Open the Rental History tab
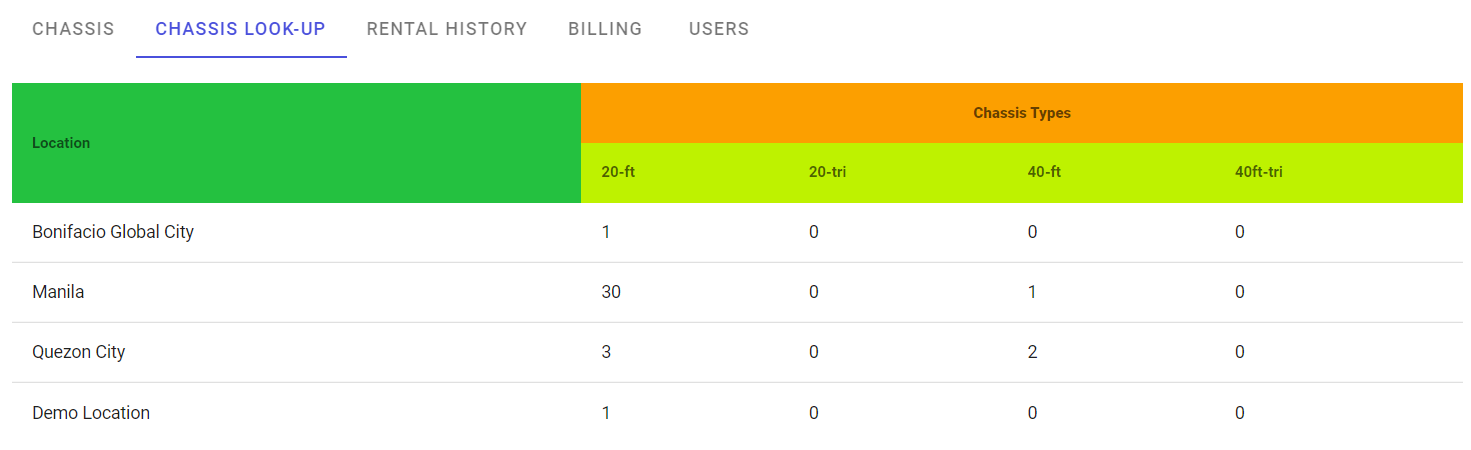The width and height of the screenshot is (1471, 450). pyautogui.click(x=446, y=29)
